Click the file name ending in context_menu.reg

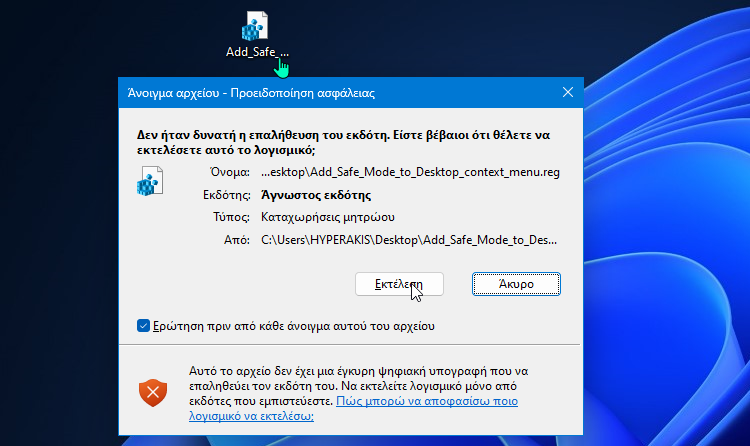[x=410, y=172]
